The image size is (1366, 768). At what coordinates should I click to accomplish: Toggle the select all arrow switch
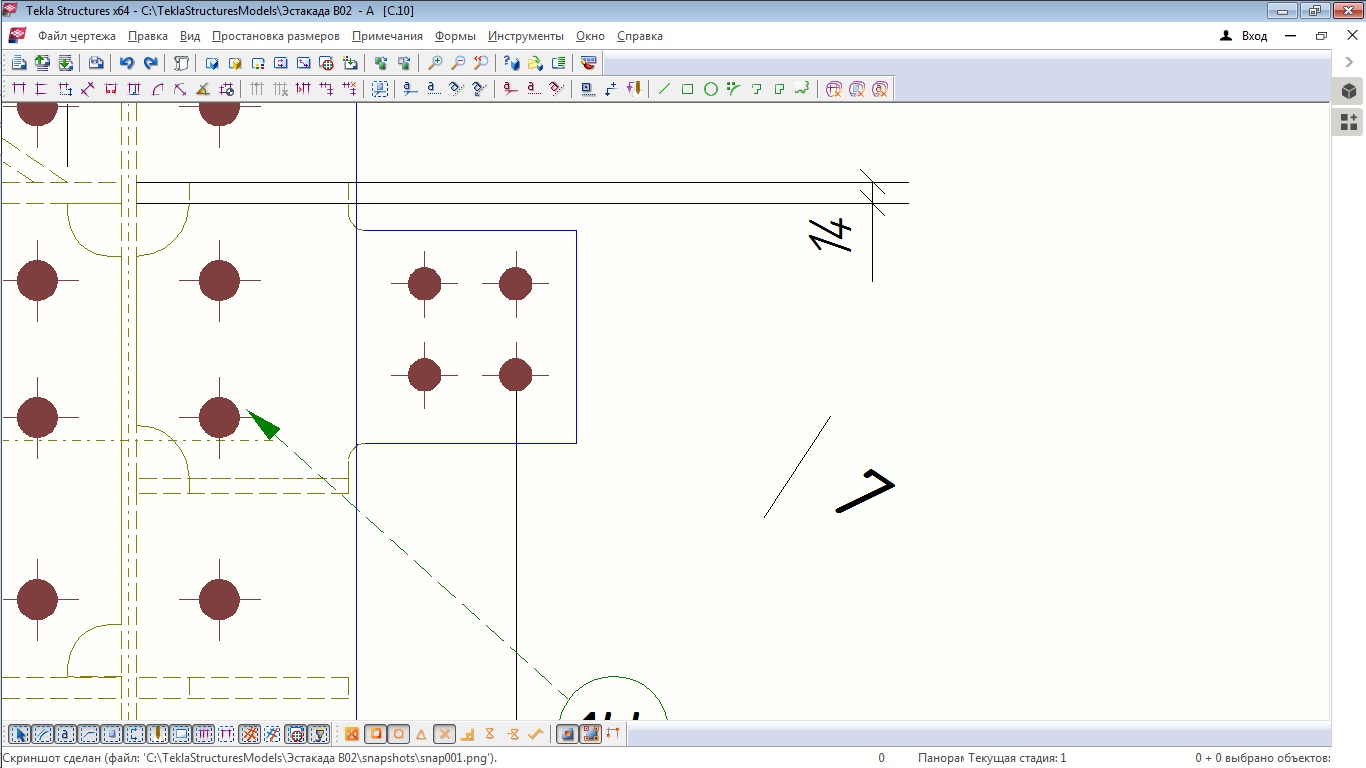coord(19,734)
